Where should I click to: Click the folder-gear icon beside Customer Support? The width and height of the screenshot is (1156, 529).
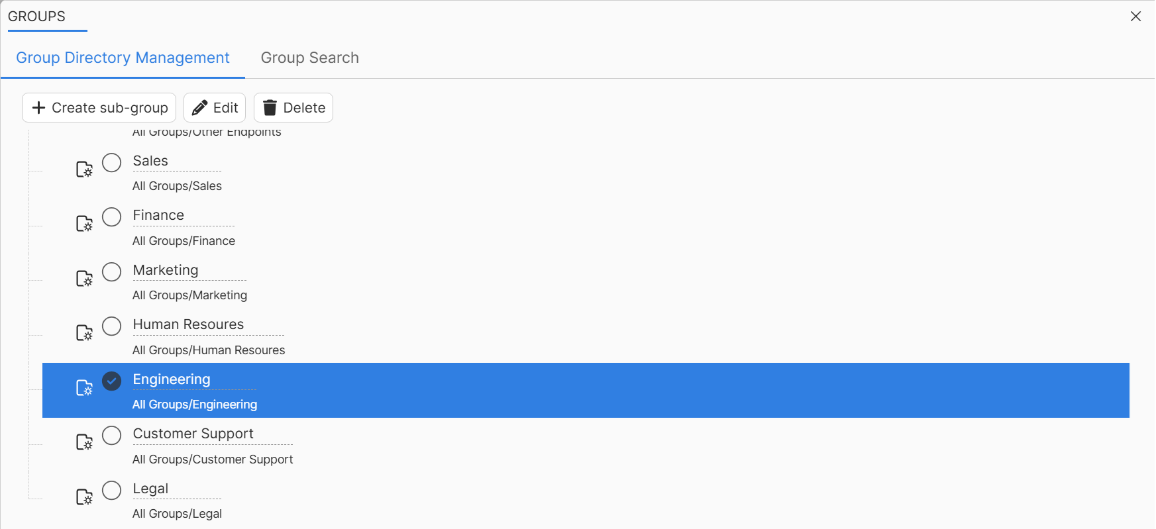[x=85, y=442]
